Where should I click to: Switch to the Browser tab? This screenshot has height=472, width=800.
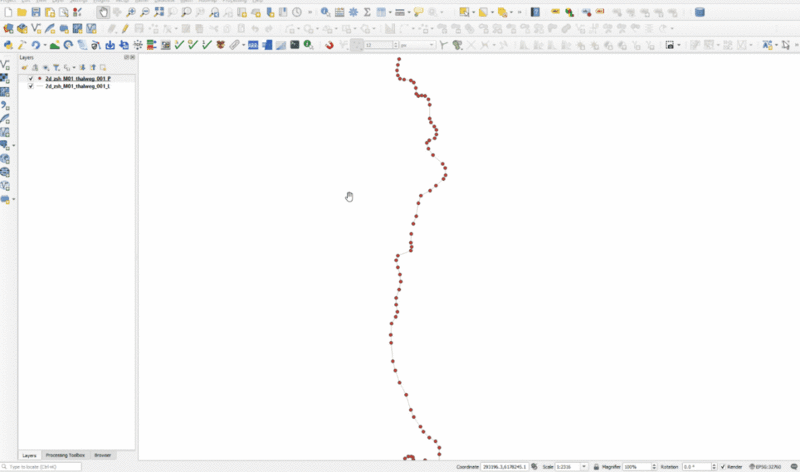click(103, 455)
